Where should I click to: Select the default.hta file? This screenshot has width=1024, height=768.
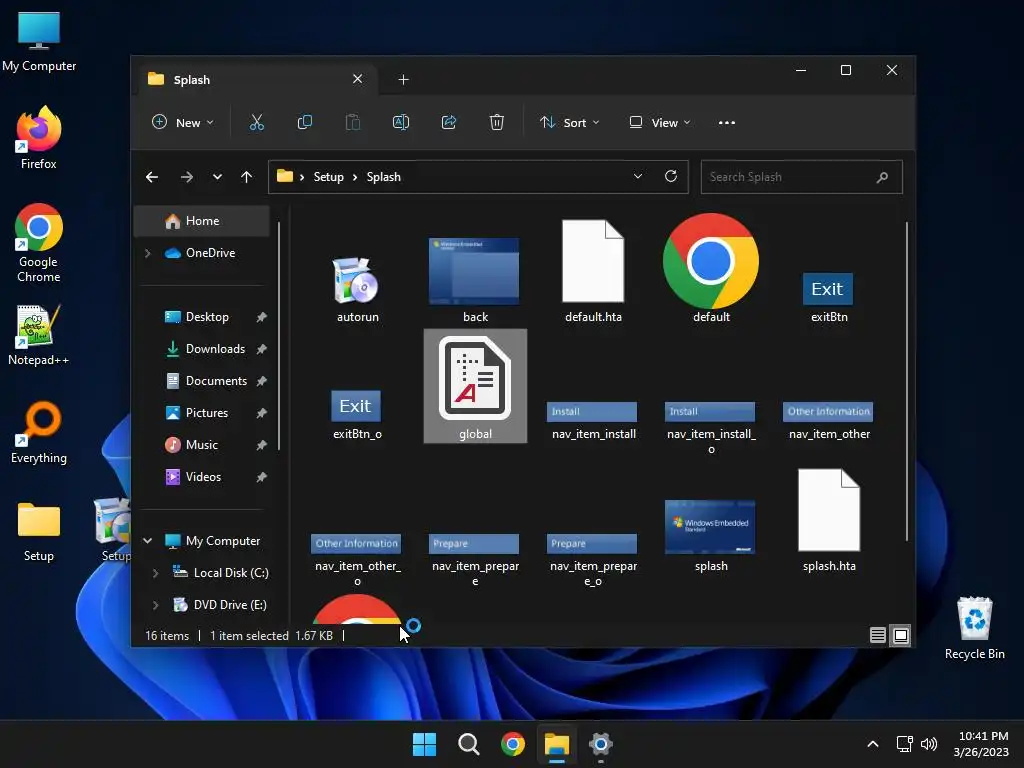click(593, 261)
